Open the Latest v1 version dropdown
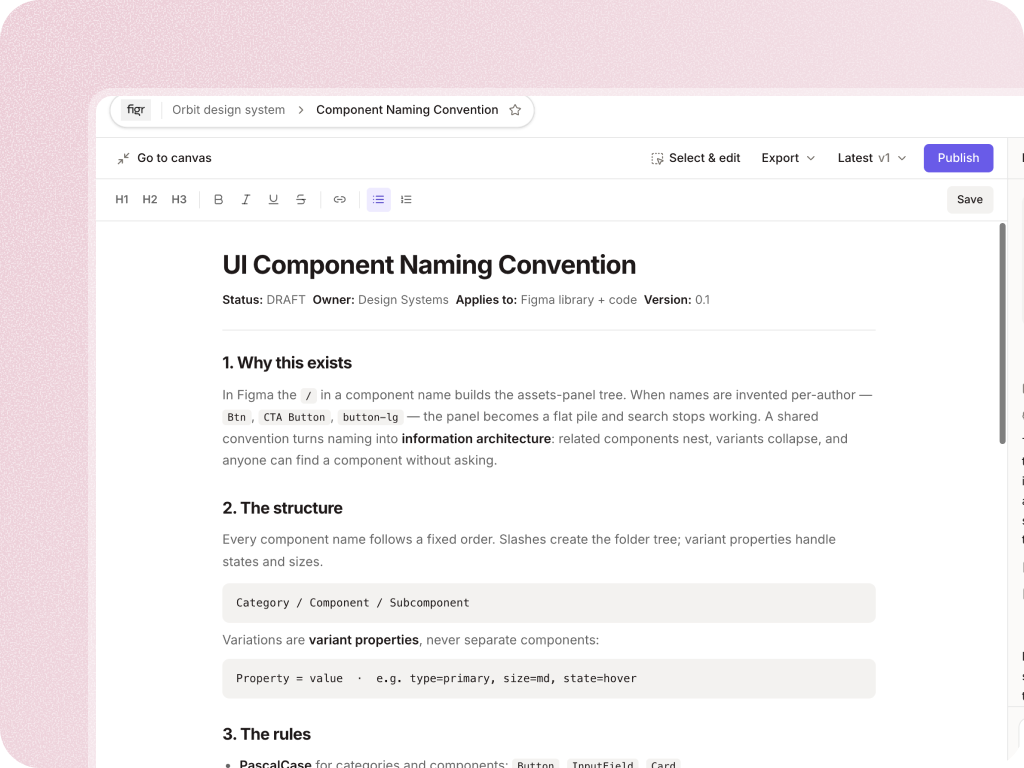This screenshot has width=1024, height=768. [872, 158]
